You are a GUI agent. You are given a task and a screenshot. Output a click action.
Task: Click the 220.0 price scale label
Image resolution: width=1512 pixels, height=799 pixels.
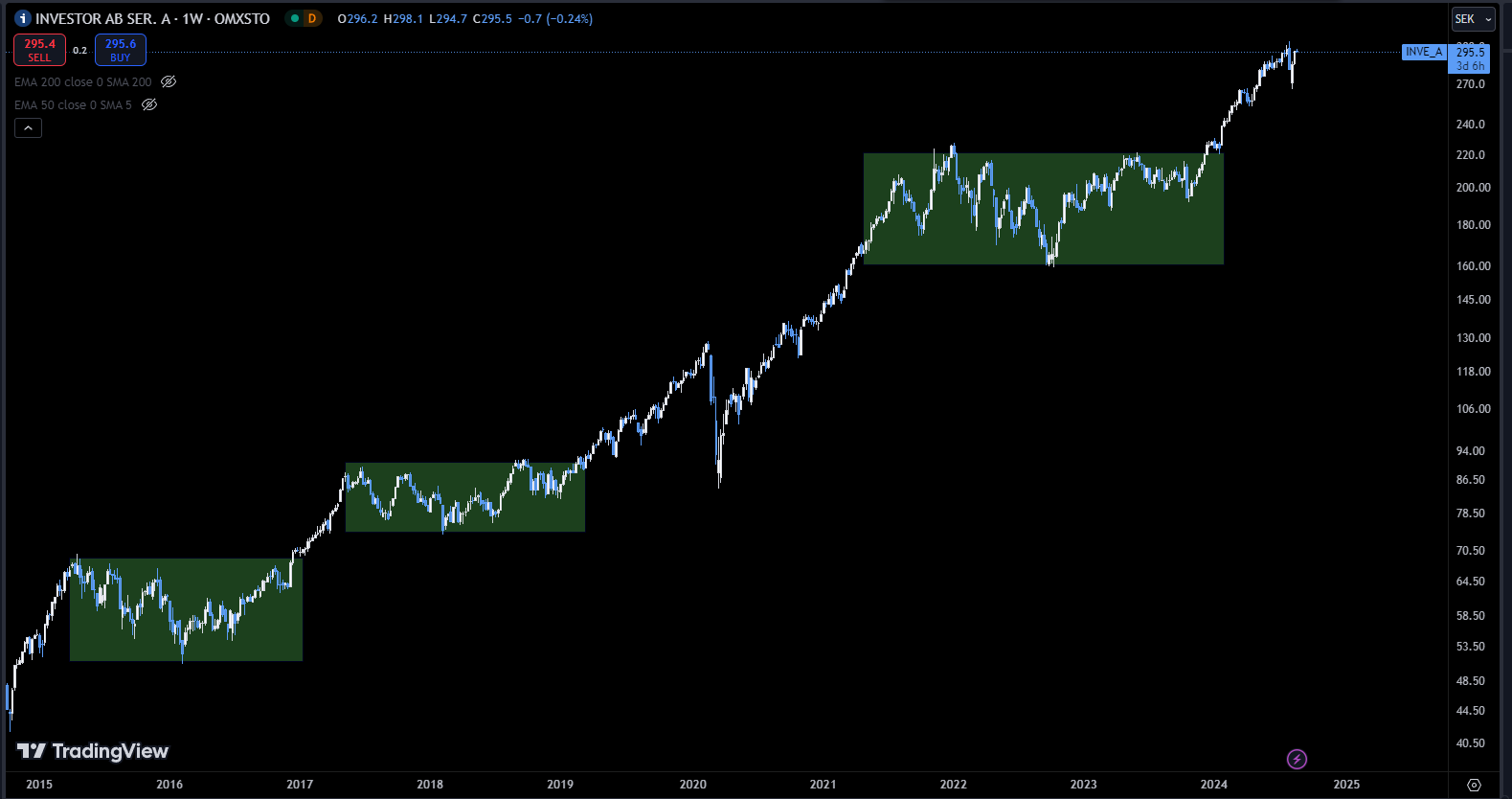click(1471, 155)
